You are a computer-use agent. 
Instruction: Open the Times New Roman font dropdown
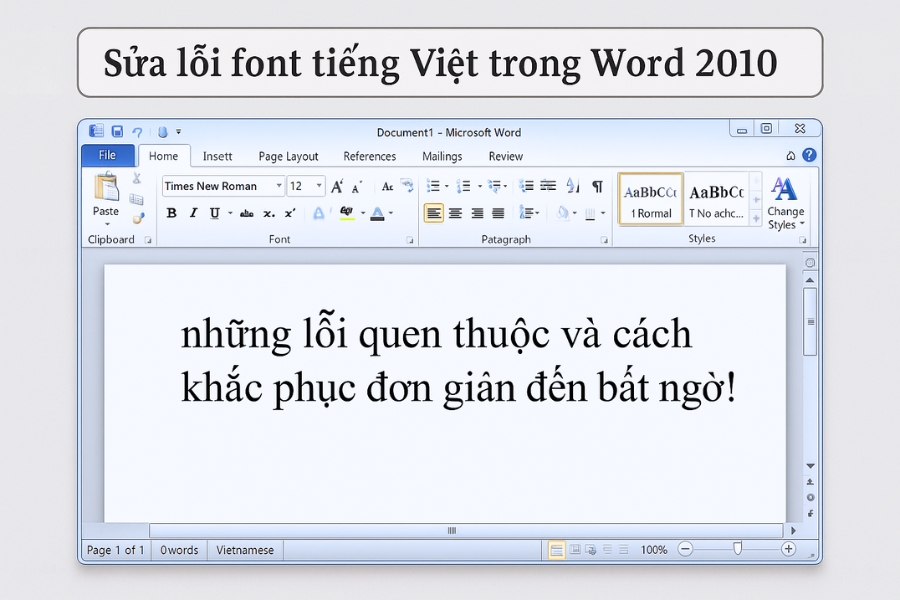pyautogui.click(x=278, y=186)
